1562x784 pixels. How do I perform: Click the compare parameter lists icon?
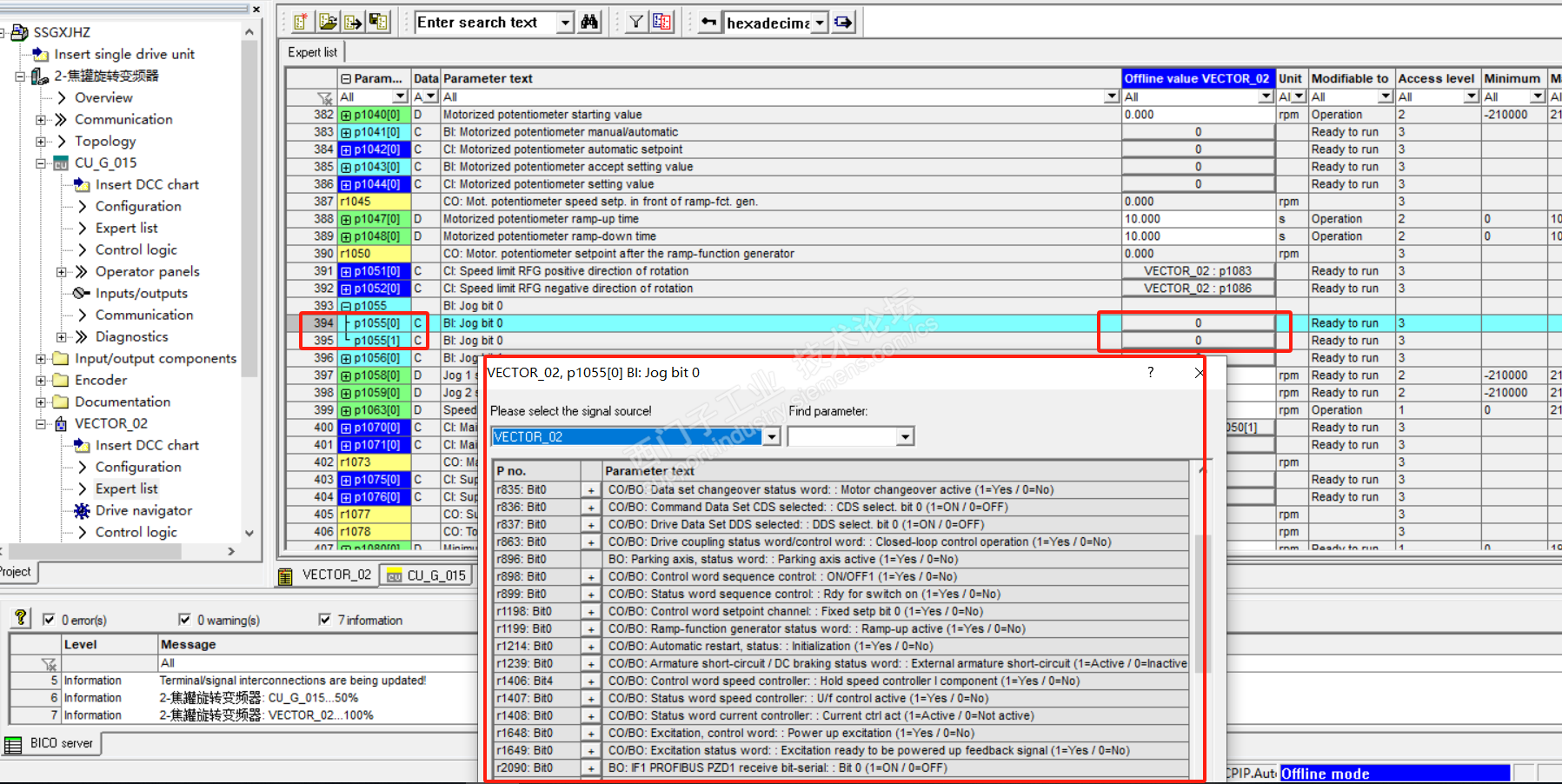pyautogui.click(x=662, y=22)
